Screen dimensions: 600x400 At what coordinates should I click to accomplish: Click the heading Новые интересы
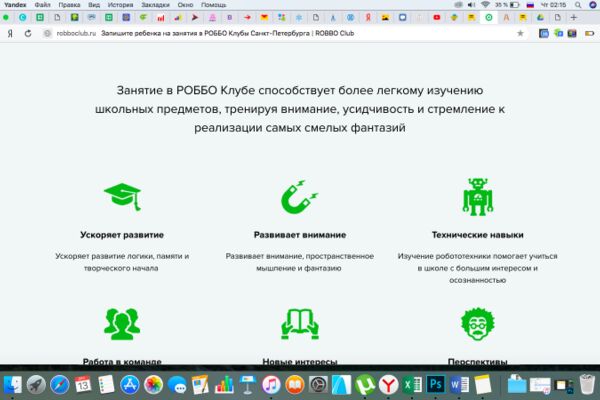coord(300,361)
